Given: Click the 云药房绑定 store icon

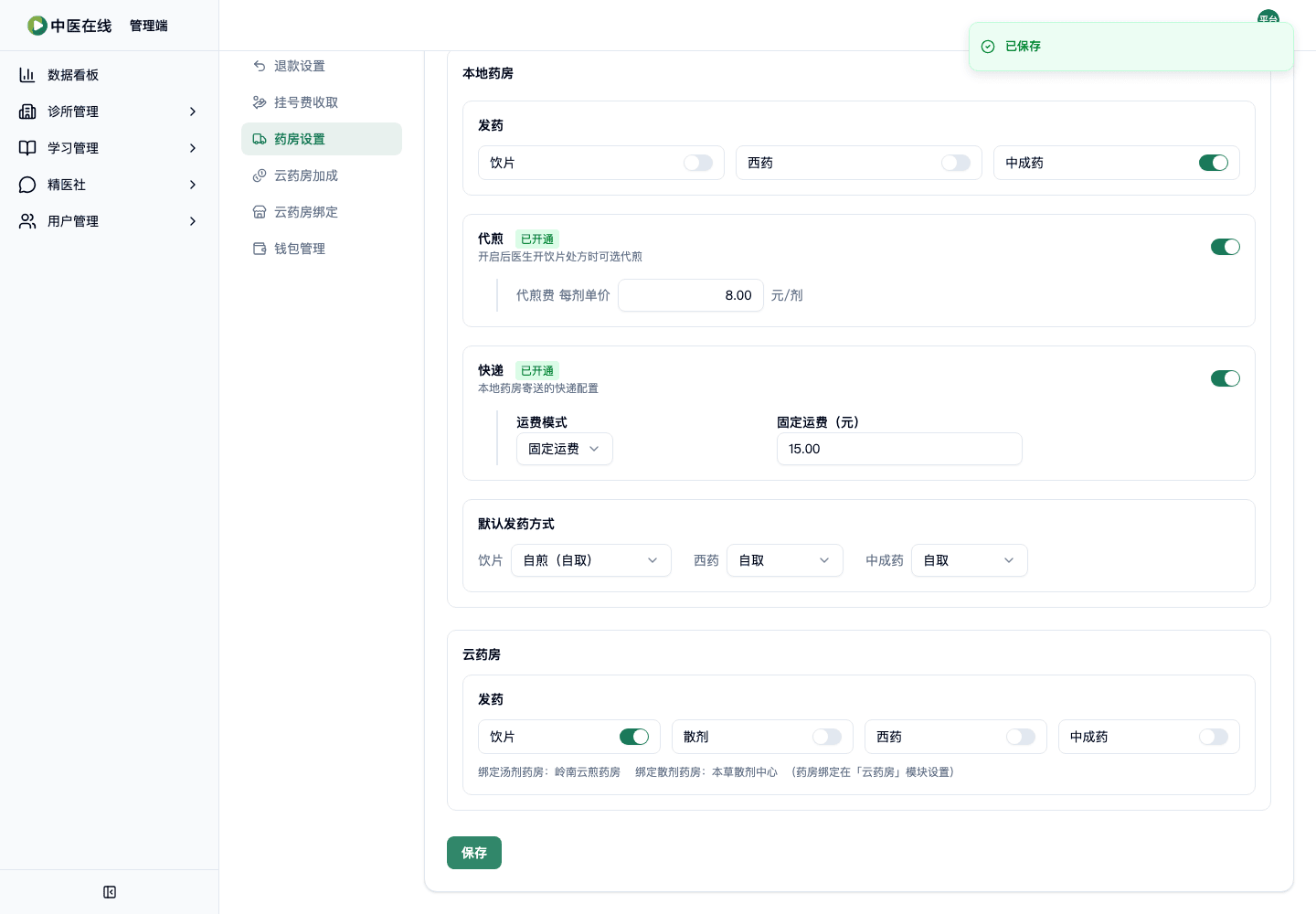Looking at the screenshot, I should (260, 212).
